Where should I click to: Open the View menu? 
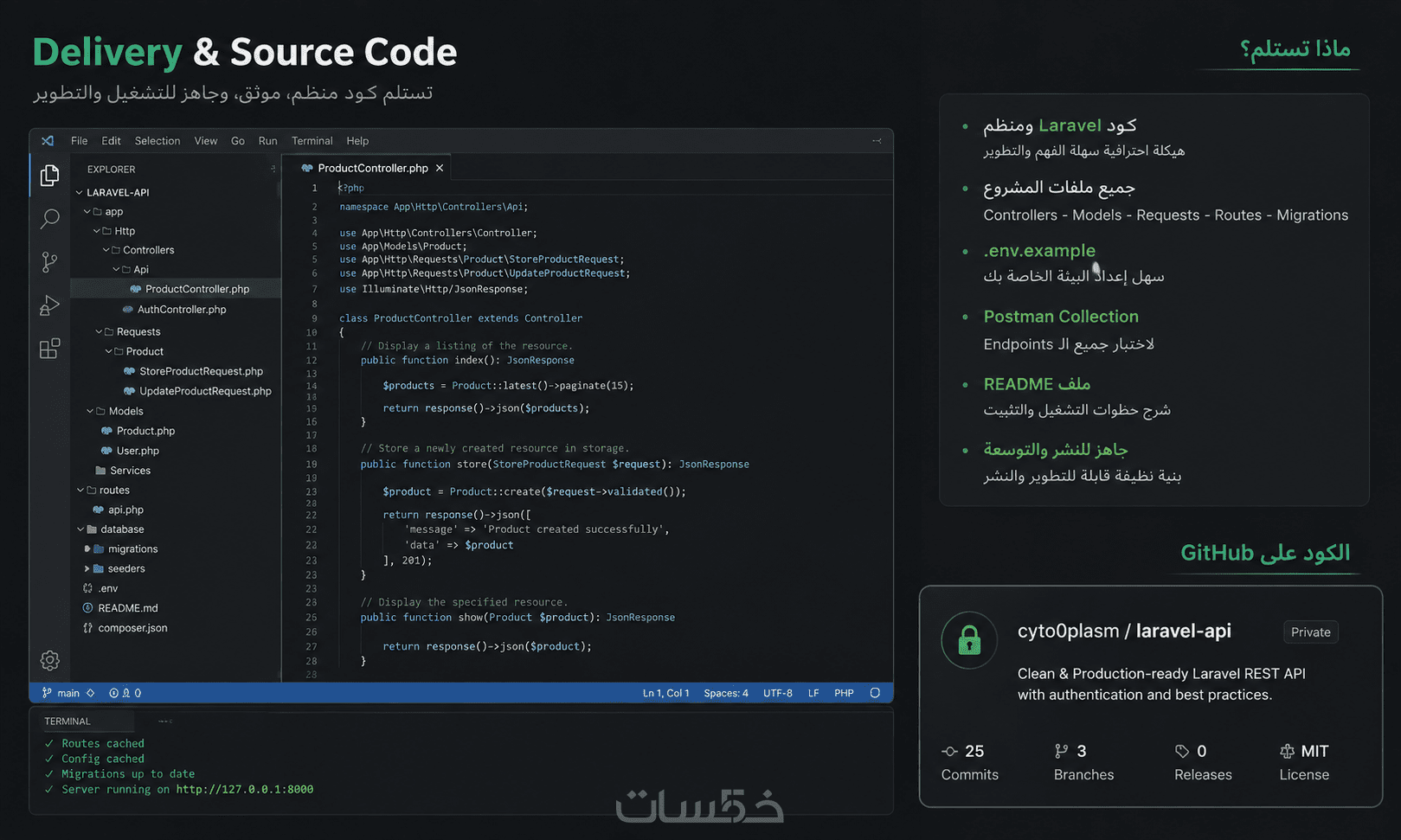(206, 141)
